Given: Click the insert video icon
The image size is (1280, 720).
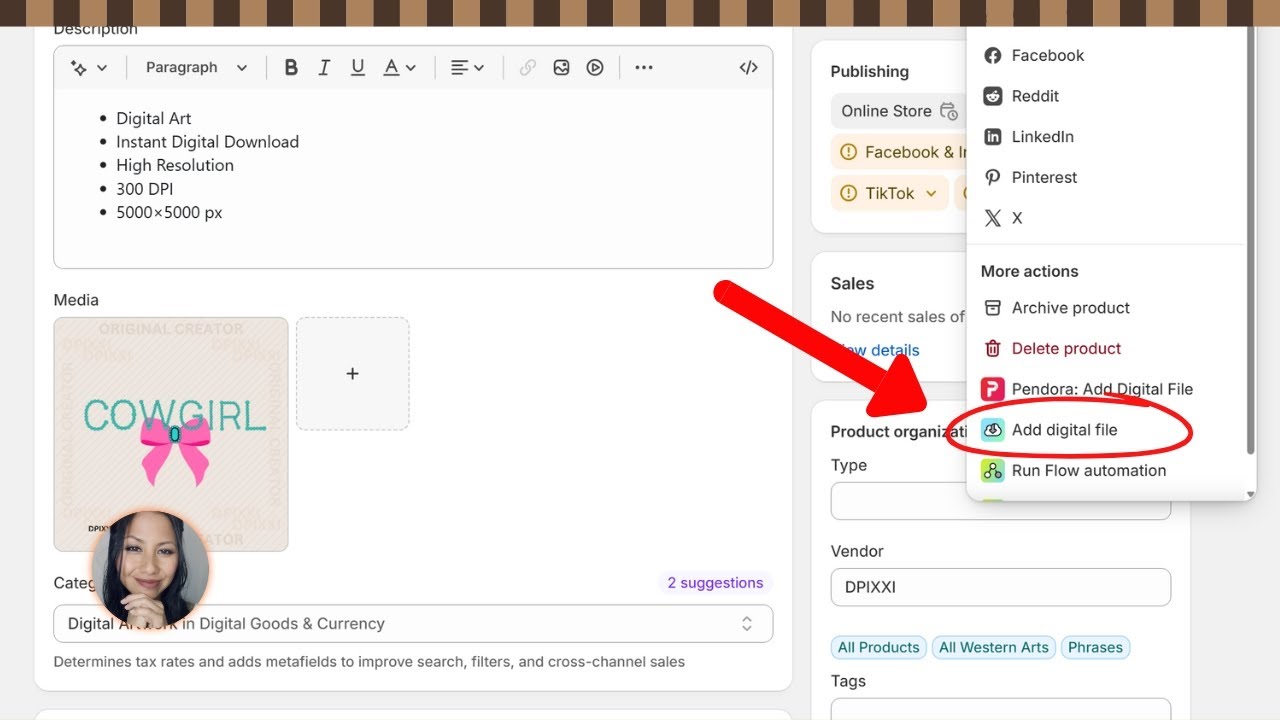Looking at the screenshot, I should click(595, 68).
